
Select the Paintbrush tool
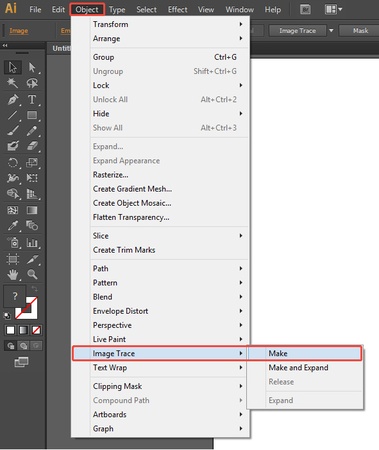point(13,131)
